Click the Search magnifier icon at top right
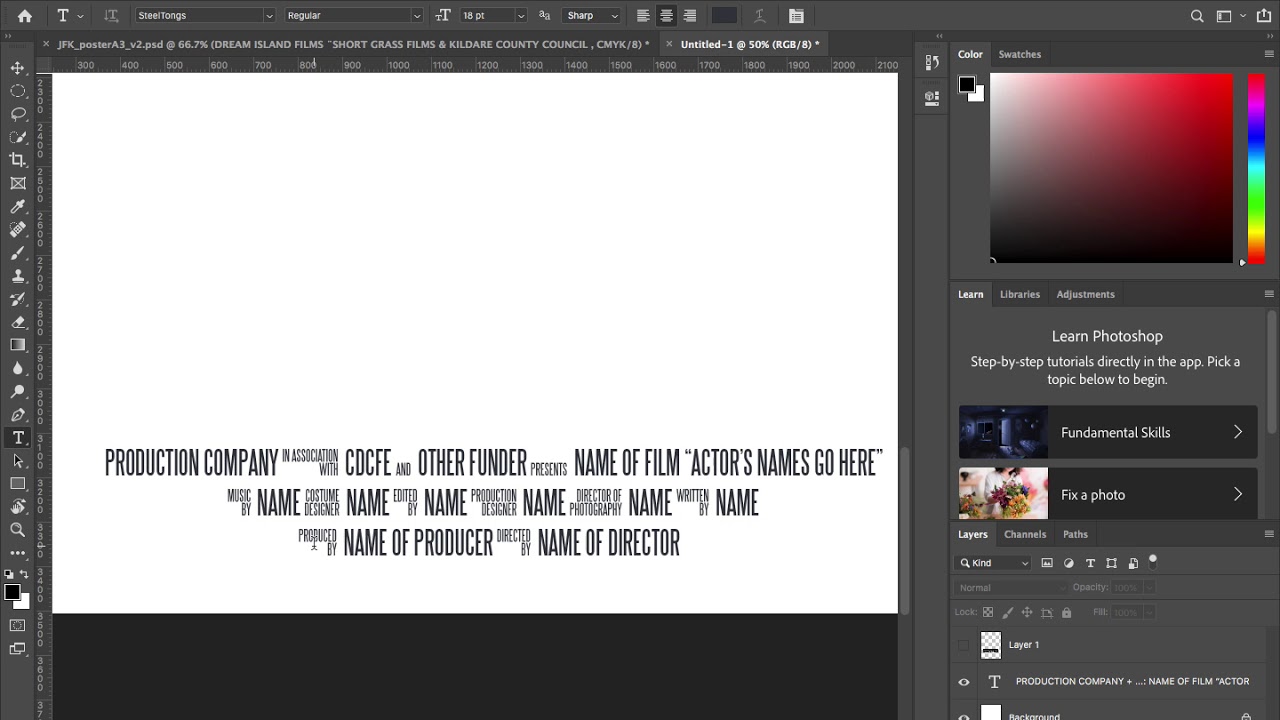Viewport: 1280px width, 720px height. [x=1197, y=16]
